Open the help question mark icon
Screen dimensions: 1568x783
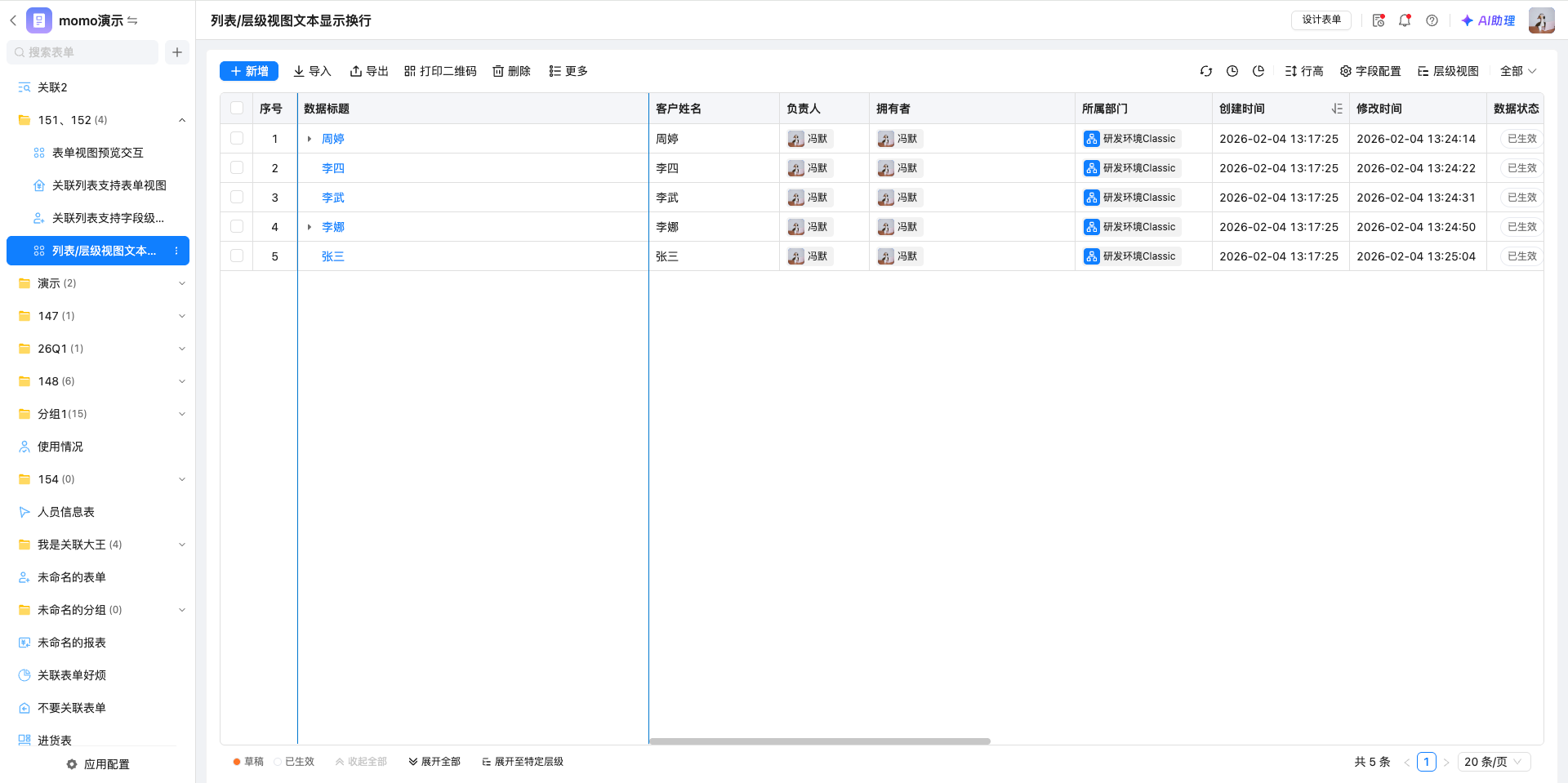click(x=1432, y=20)
